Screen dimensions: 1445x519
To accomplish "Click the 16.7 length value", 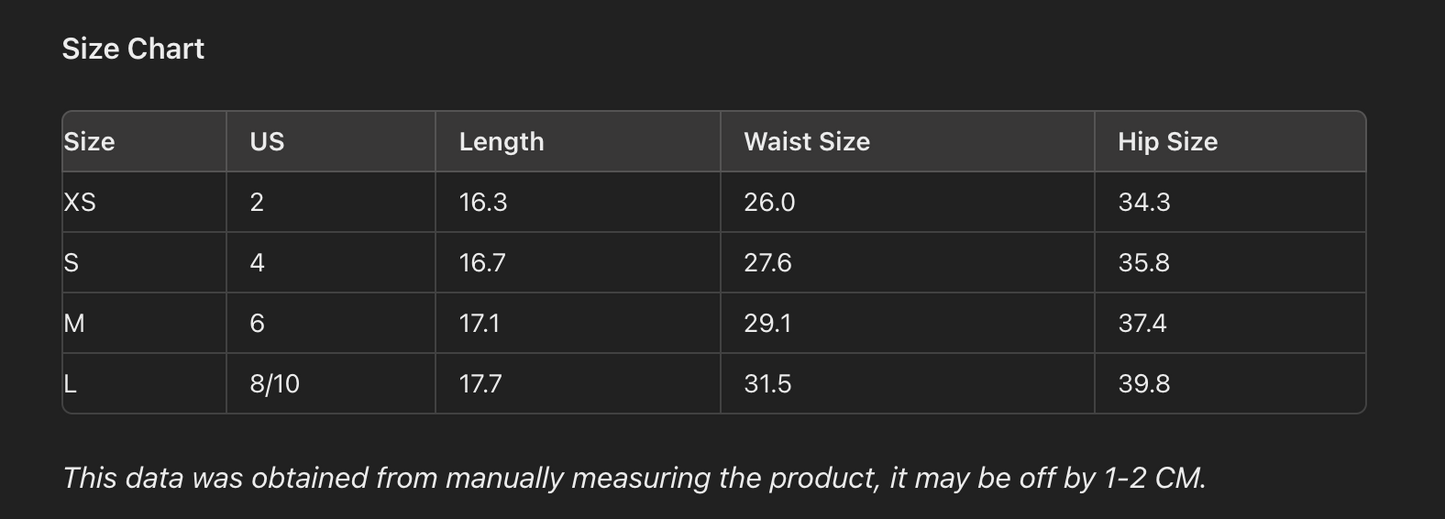I will (x=482, y=263).
